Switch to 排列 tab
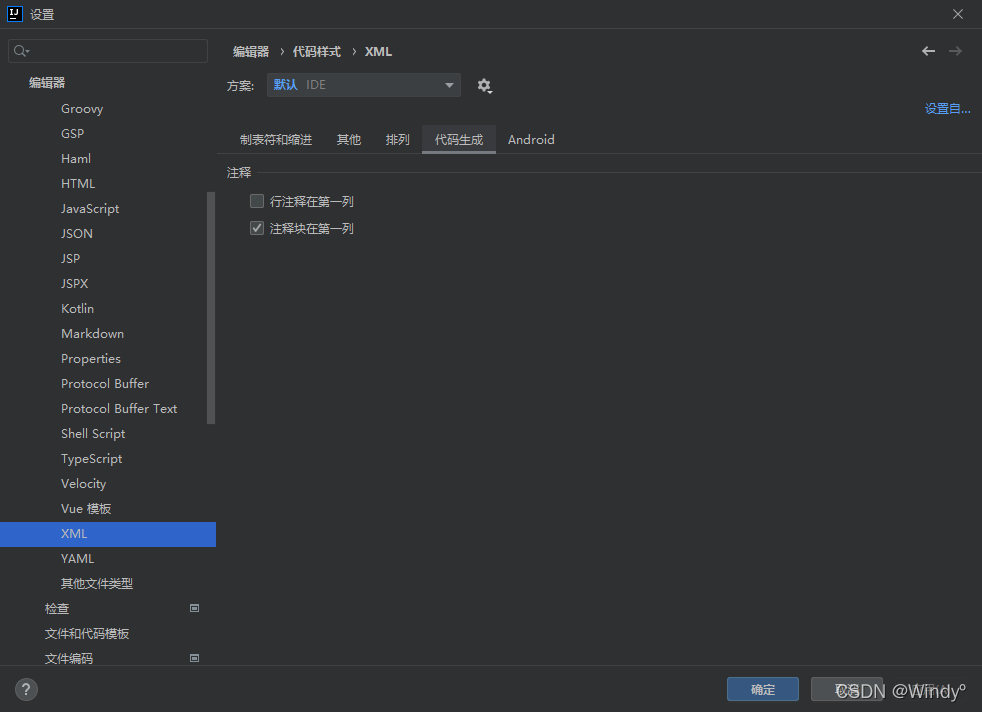Viewport: 982px width, 712px height. pyautogui.click(x=397, y=140)
